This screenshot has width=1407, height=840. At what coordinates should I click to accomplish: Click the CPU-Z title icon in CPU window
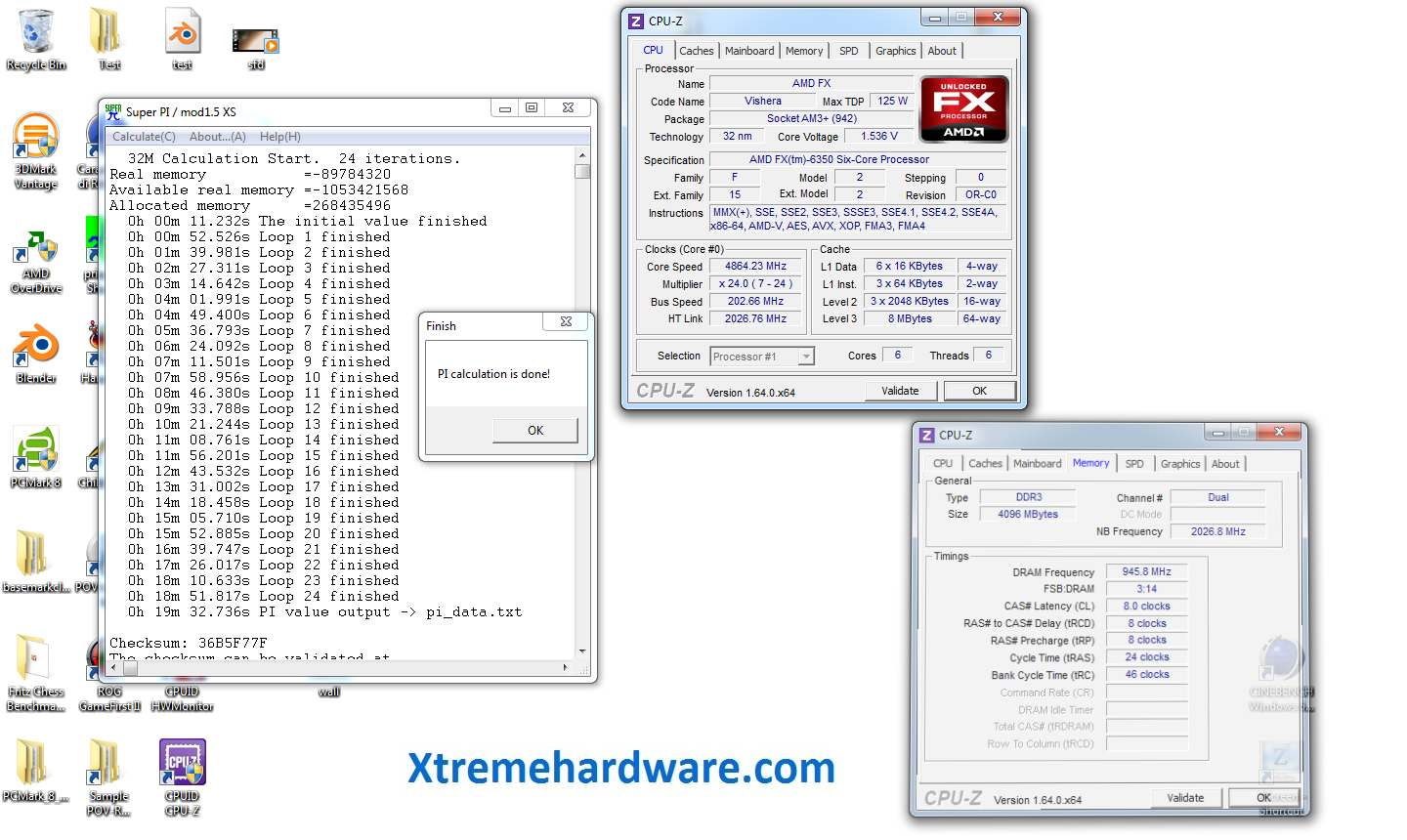(636, 21)
